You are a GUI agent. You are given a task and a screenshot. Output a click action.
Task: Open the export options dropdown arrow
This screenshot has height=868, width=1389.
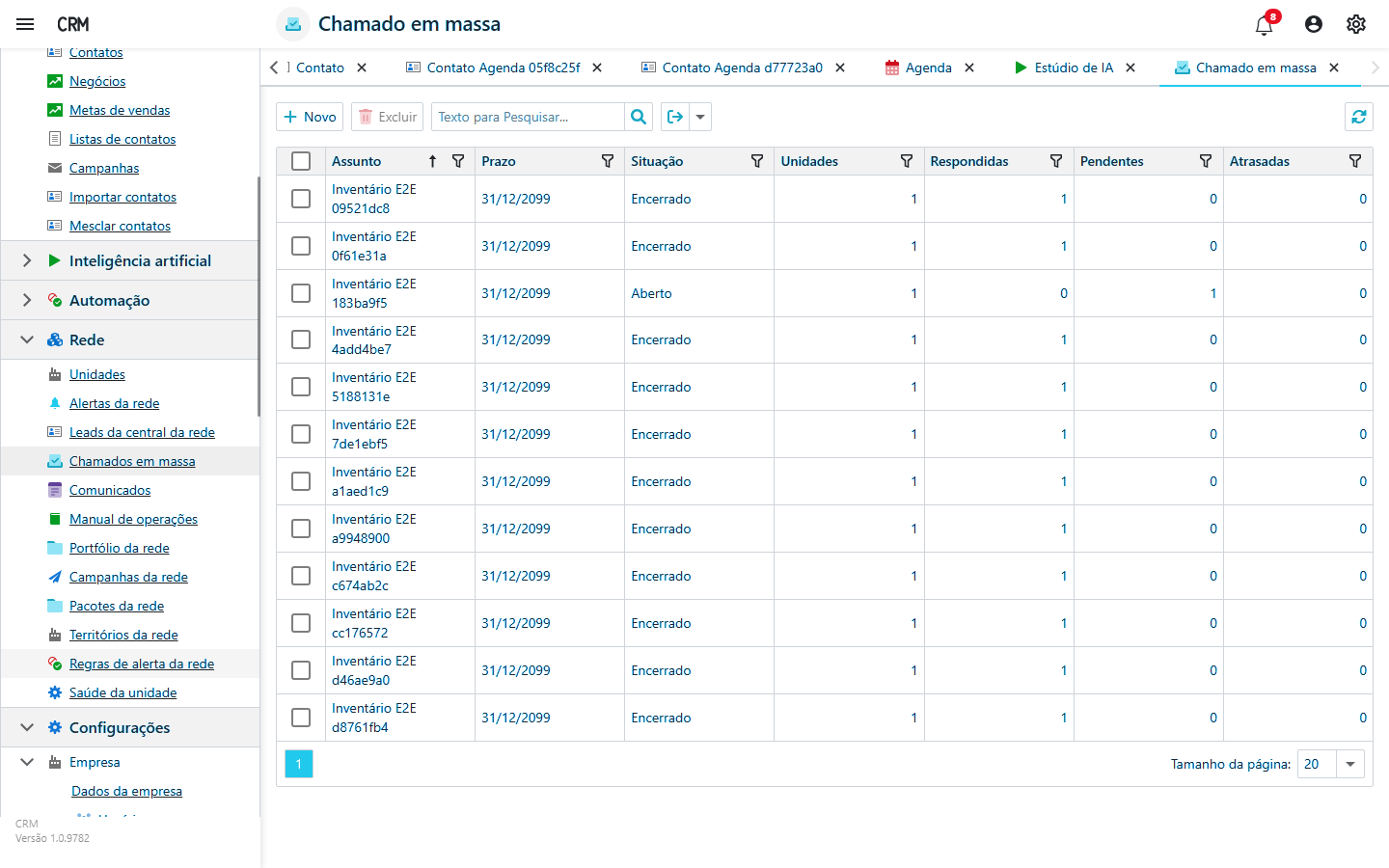[700, 117]
